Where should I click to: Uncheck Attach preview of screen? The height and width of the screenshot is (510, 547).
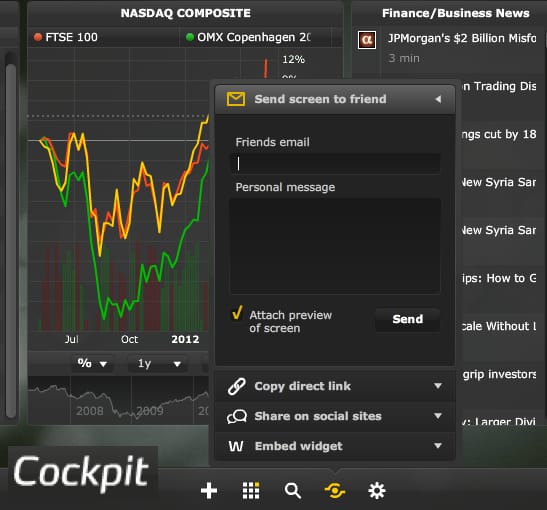coord(237,313)
